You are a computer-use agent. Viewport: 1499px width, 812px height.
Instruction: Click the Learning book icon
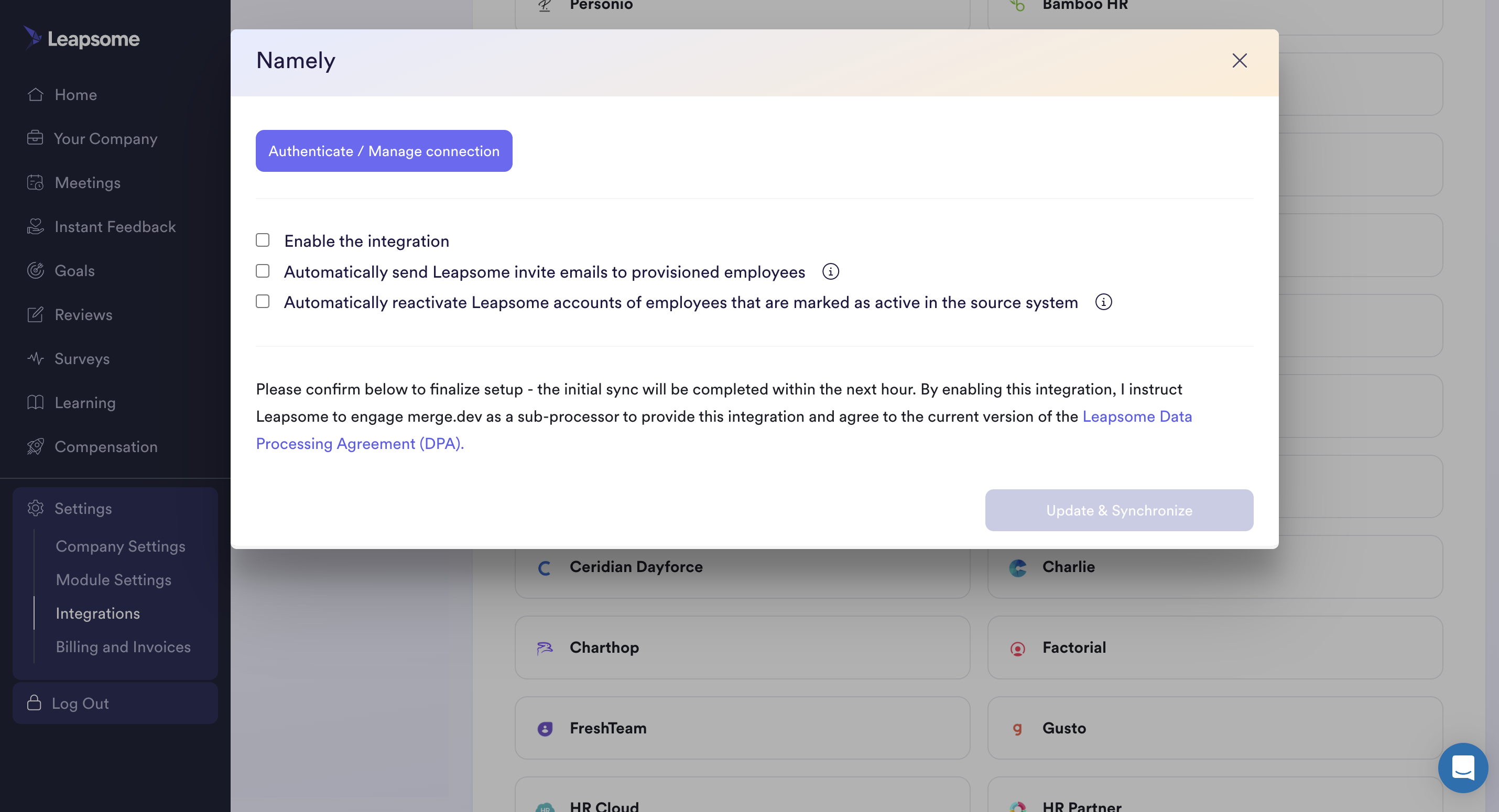click(x=36, y=402)
